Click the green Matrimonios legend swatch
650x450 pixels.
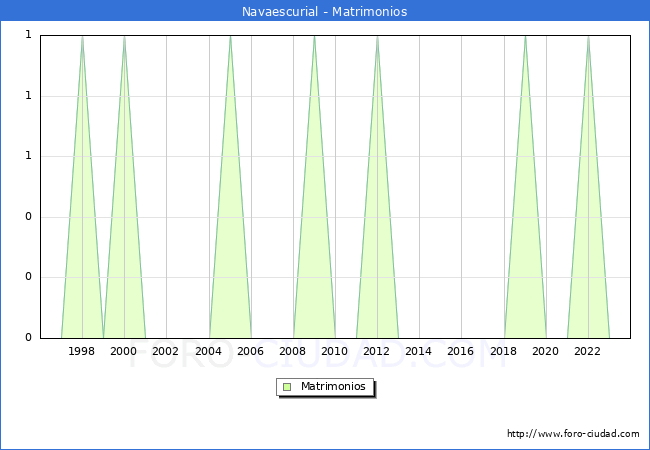coord(287,386)
